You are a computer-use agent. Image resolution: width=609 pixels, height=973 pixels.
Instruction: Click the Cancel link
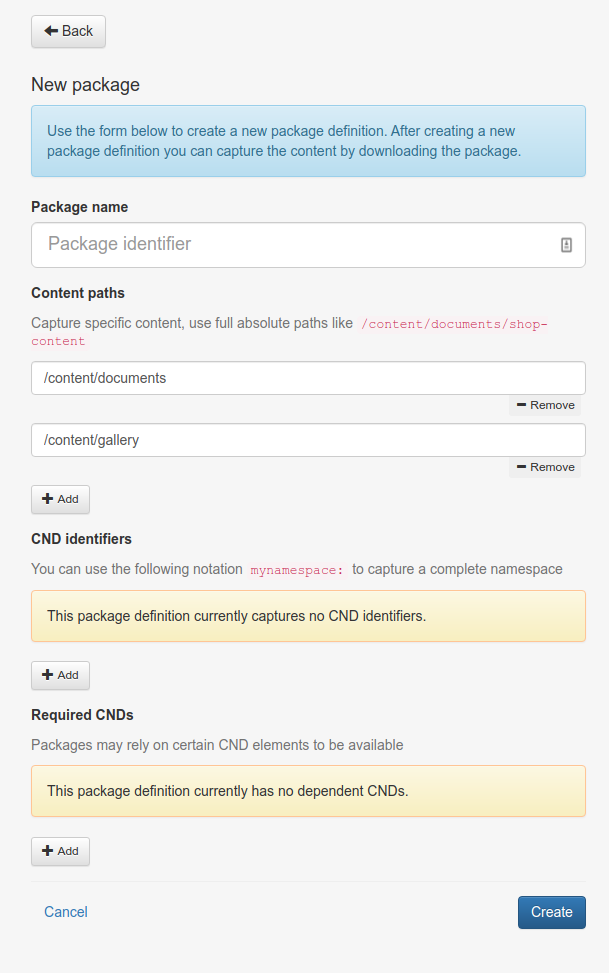(x=66, y=912)
